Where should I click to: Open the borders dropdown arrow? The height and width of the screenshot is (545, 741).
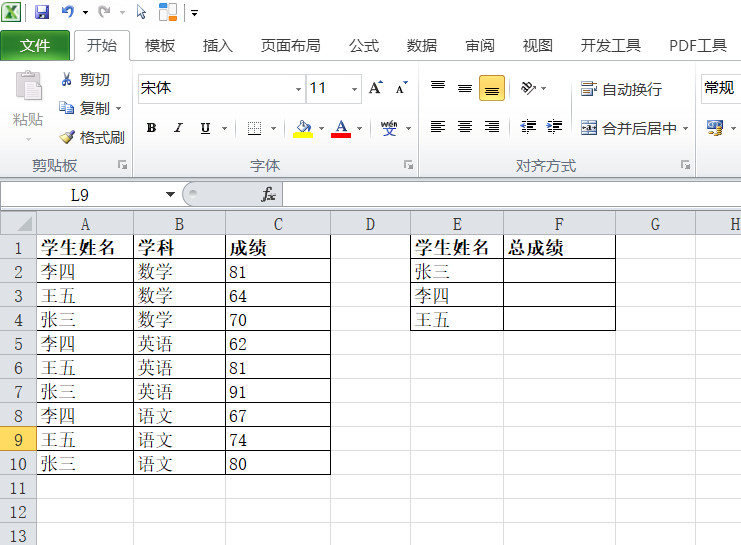point(273,128)
